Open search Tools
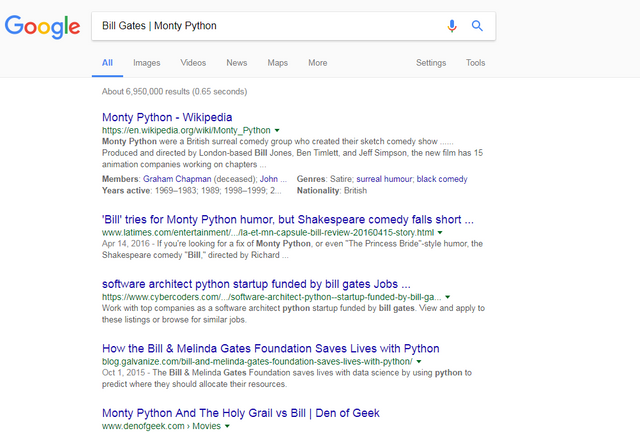Image resolution: width=640 pixels, height=433 pixels. click(x=476, y=63)
